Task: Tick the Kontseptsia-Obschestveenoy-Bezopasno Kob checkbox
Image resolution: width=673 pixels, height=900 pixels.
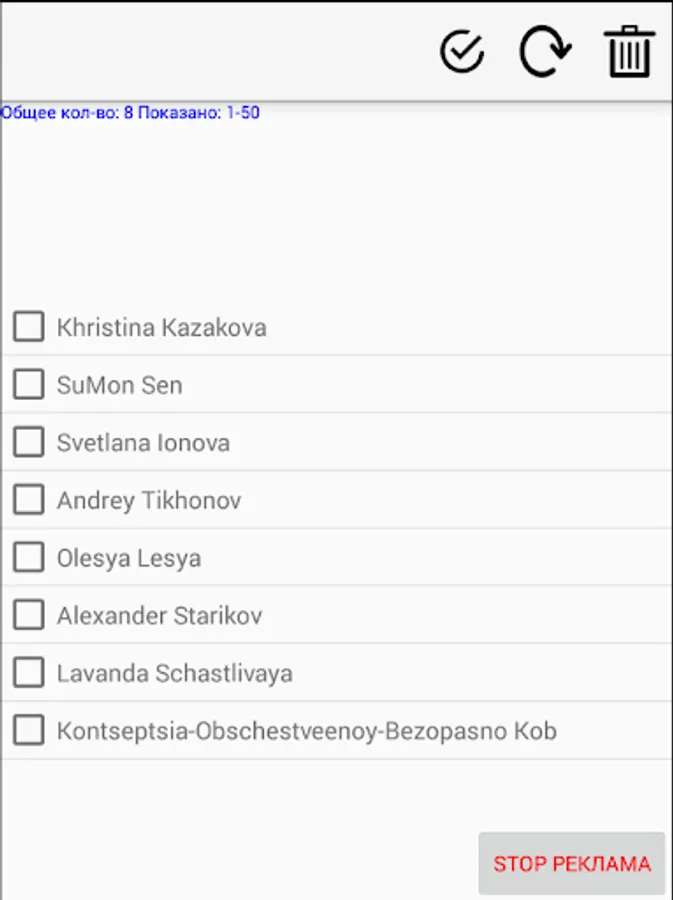Action: [x=28, y=731]
